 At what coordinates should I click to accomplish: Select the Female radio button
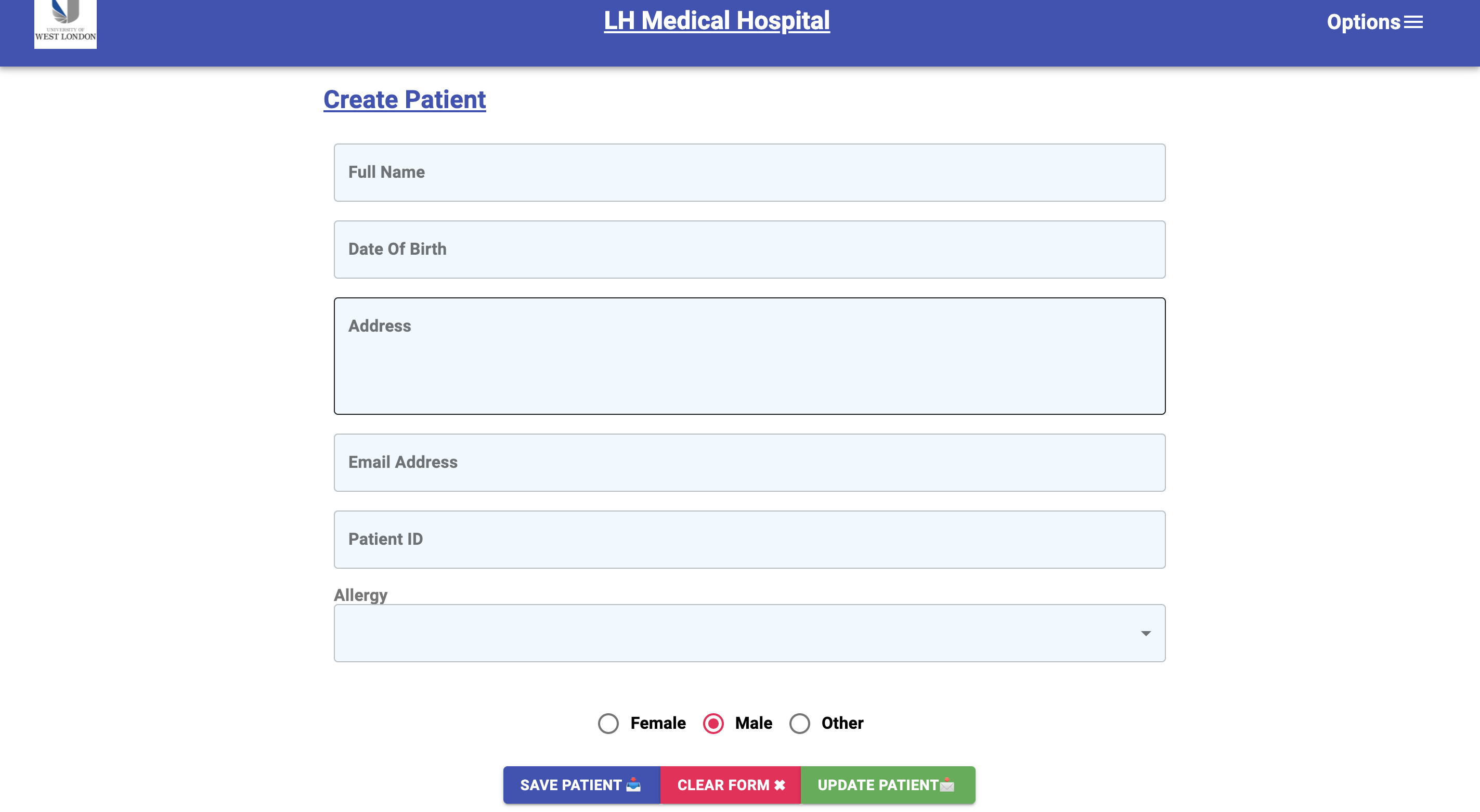click(x=608, y=724)
